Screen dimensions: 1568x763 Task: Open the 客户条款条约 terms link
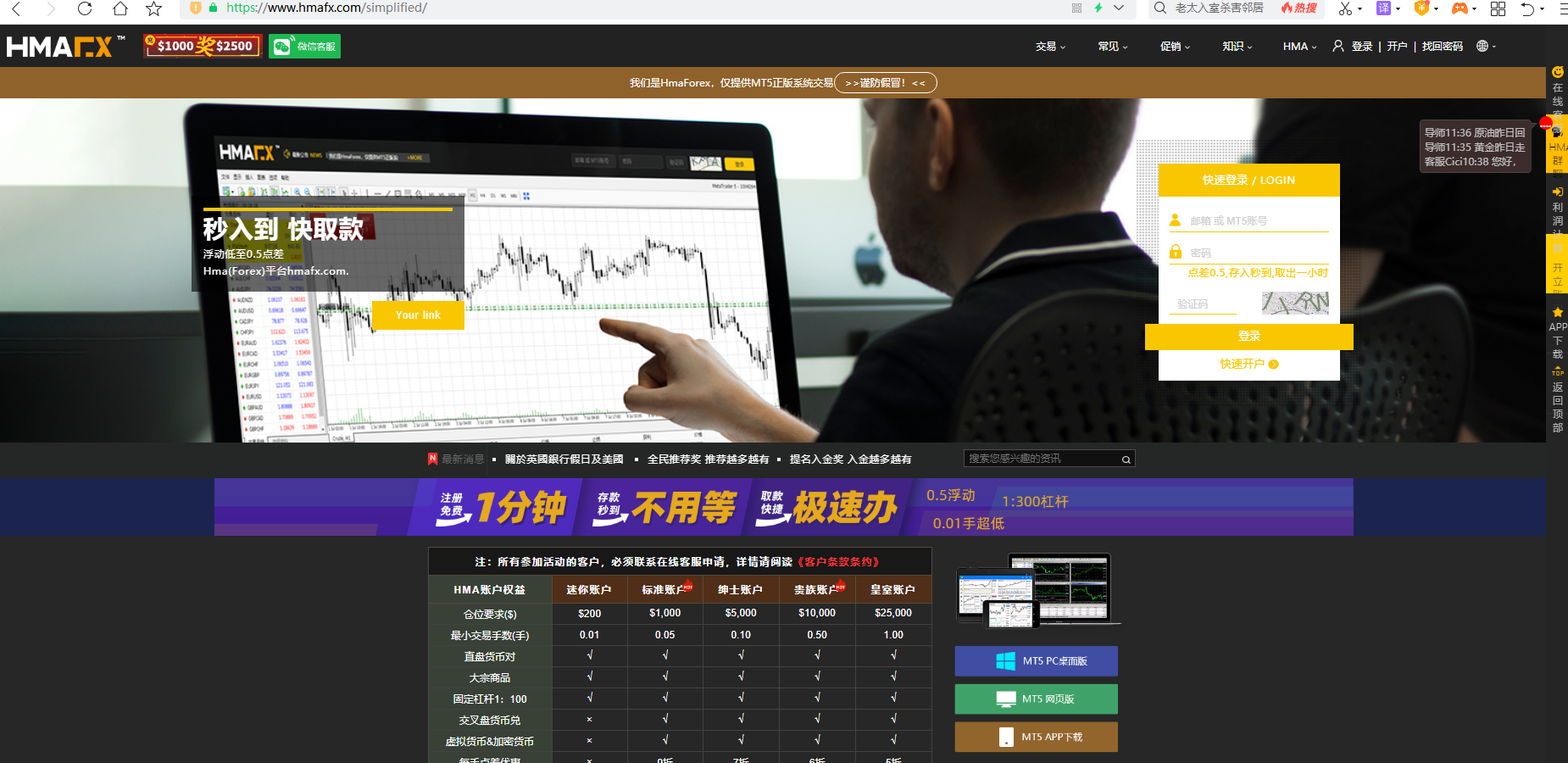[x=838, y=562]
